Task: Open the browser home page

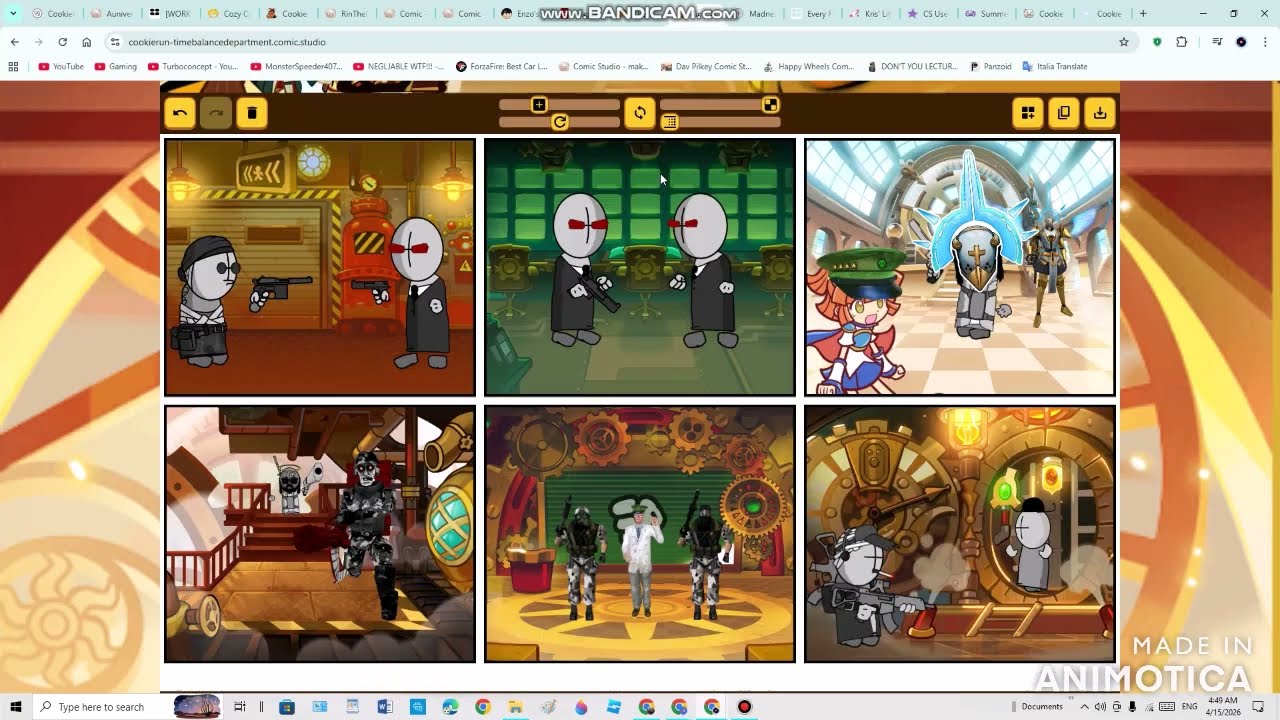Action: 86,42
